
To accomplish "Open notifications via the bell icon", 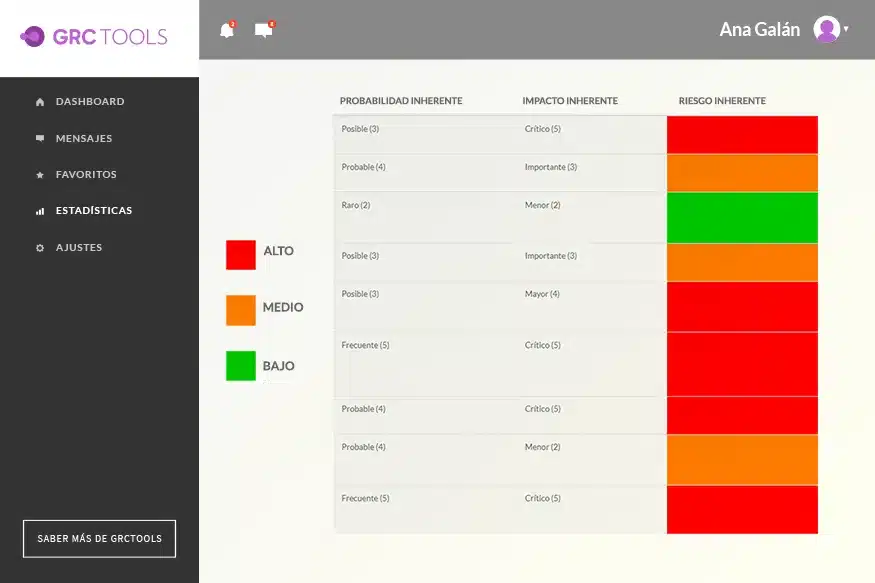I will 226,30.
